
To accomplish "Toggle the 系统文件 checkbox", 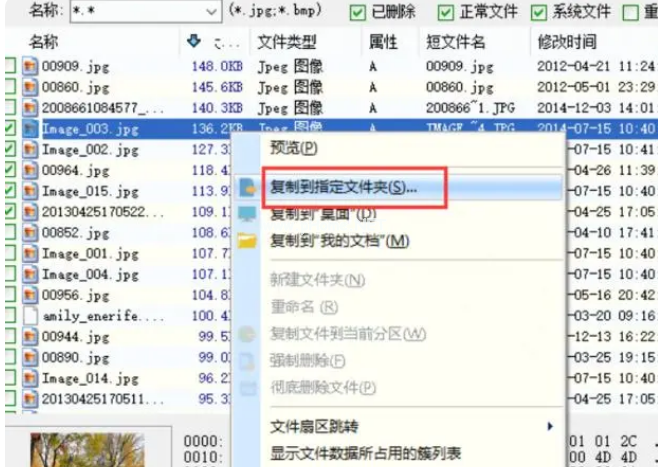I will (535, 12).
